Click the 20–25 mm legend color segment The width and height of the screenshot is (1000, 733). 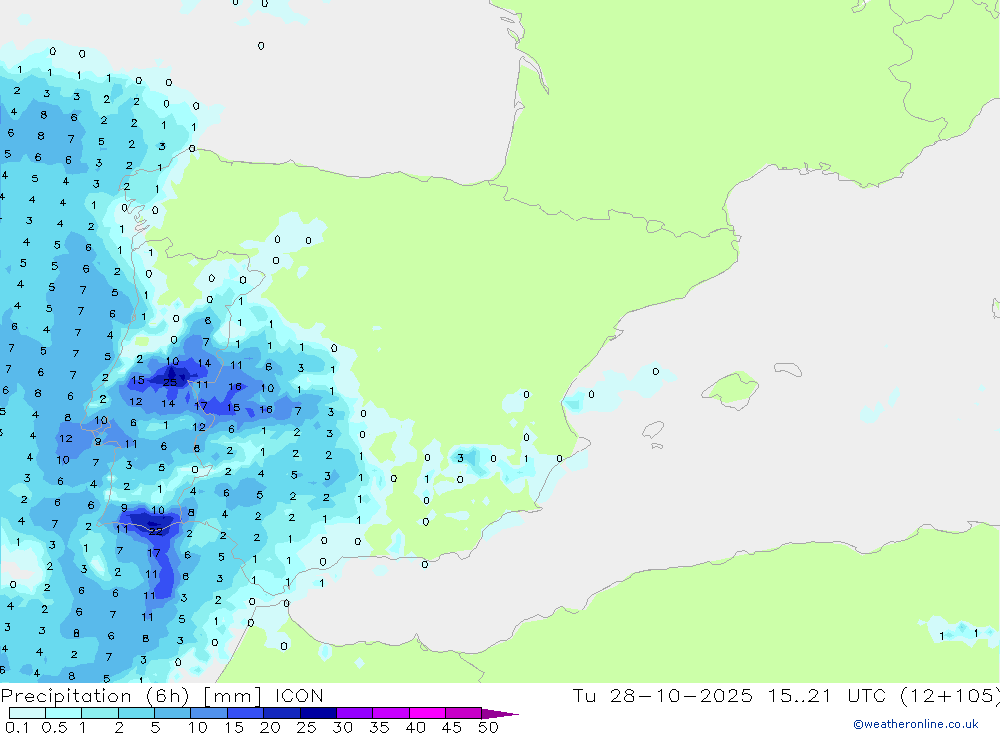coord(282,713)
